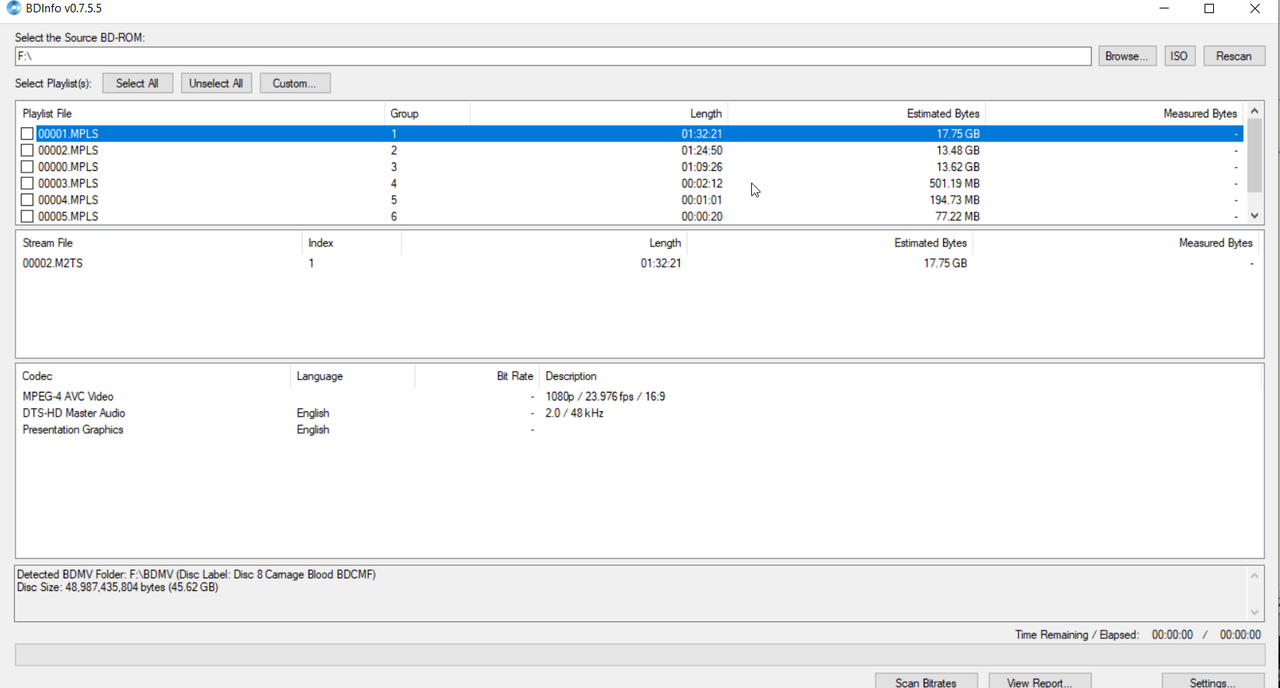Check the 00004.MPLS playlist checkbox
The width and height of the screenshot is (1280, 688).
(x=27, y=200)
